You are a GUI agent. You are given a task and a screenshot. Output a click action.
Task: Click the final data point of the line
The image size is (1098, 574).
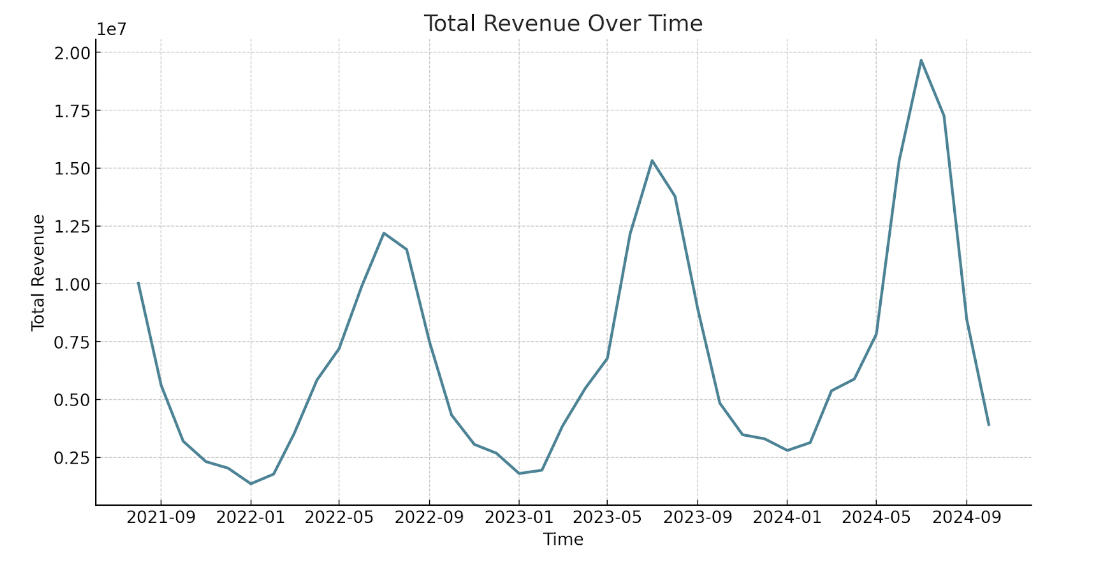point(989,425)
